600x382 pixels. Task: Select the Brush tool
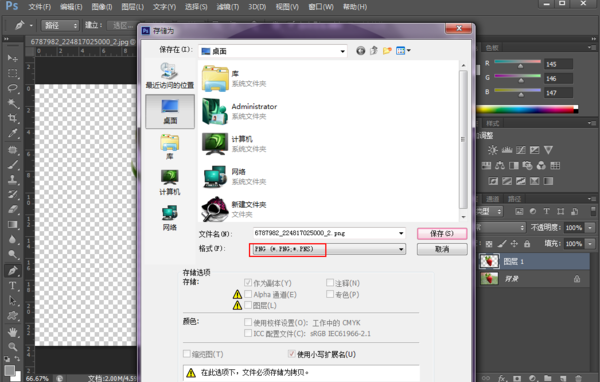(x=13, y=165)
